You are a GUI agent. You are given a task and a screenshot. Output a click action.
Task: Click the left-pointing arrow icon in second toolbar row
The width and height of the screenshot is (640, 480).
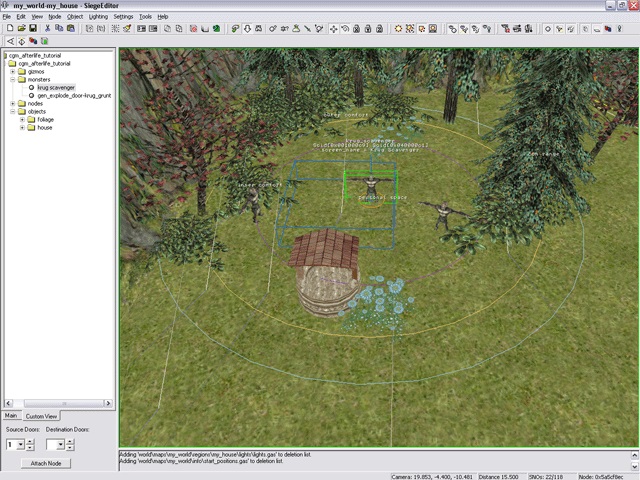tap(9, 41)
